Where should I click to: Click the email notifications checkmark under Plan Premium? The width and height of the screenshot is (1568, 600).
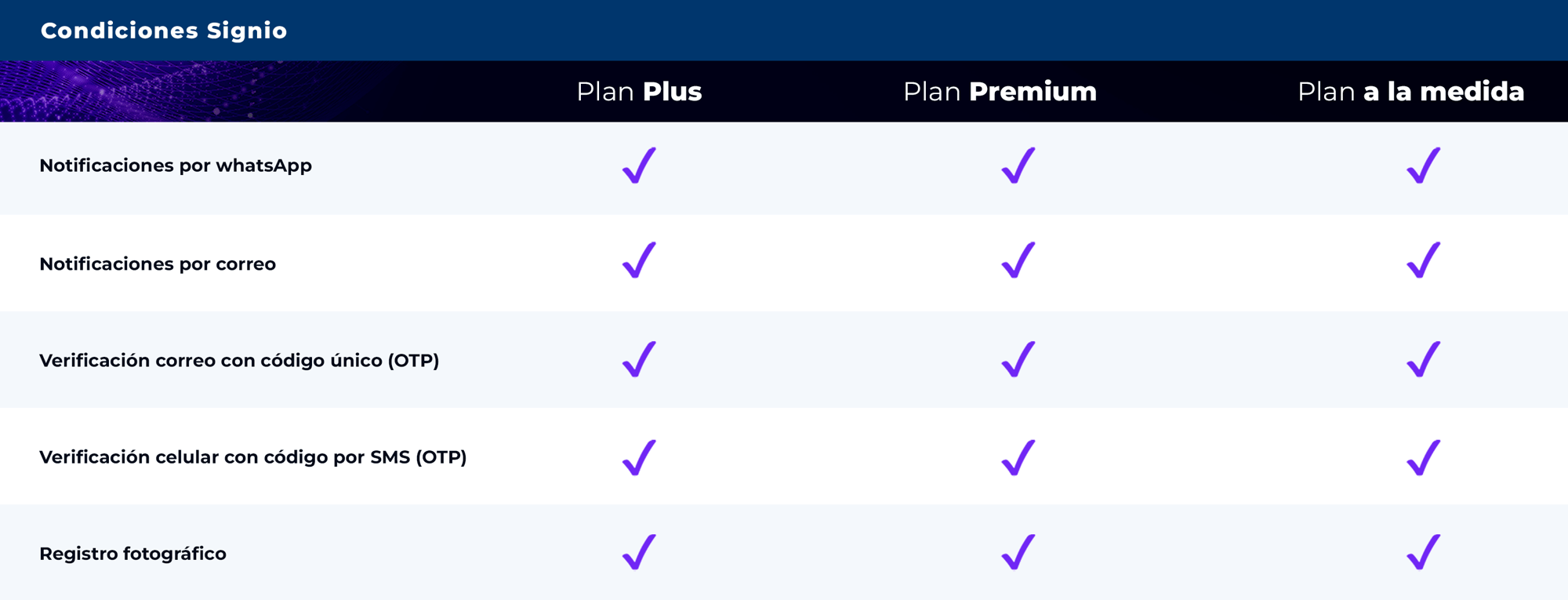[x=1018, y=260]
